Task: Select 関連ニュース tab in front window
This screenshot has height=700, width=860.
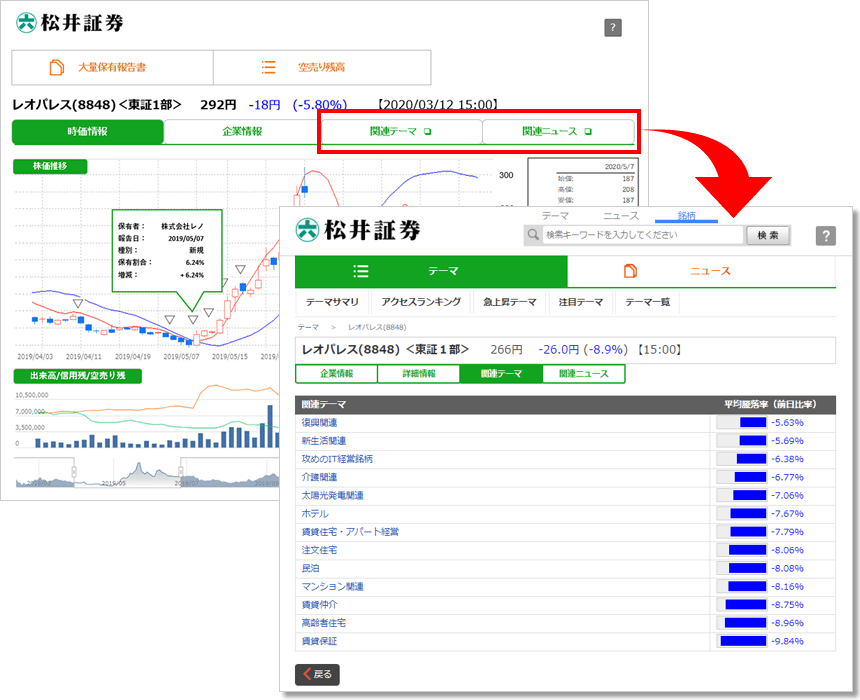Action: (584, 374)
